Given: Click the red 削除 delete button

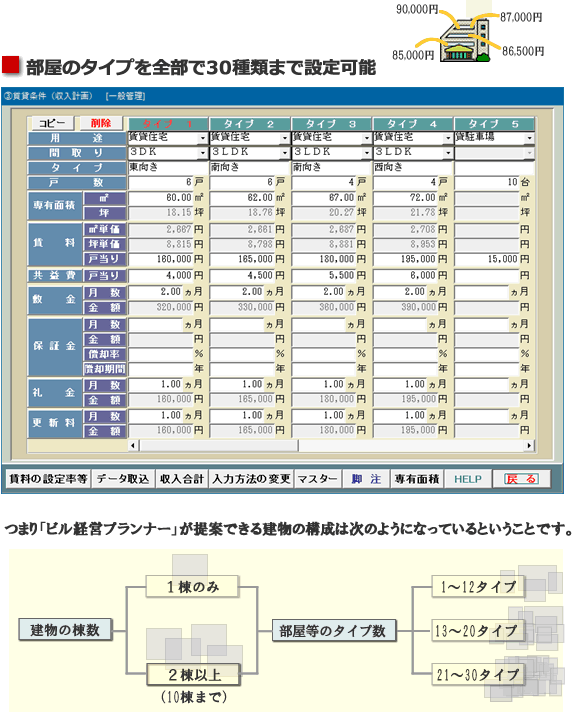Looking at the screenshot, I should [101, 123].
